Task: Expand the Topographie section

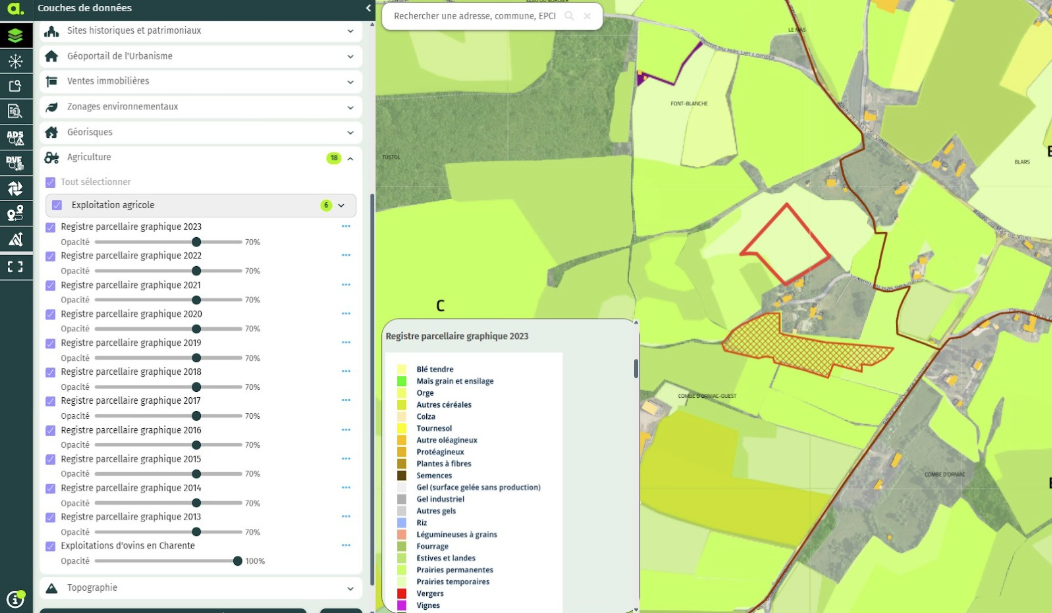Action: 350,588
